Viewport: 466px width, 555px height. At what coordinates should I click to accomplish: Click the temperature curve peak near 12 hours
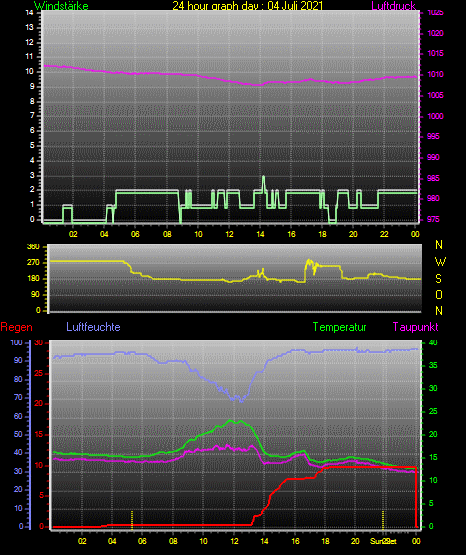230,420
